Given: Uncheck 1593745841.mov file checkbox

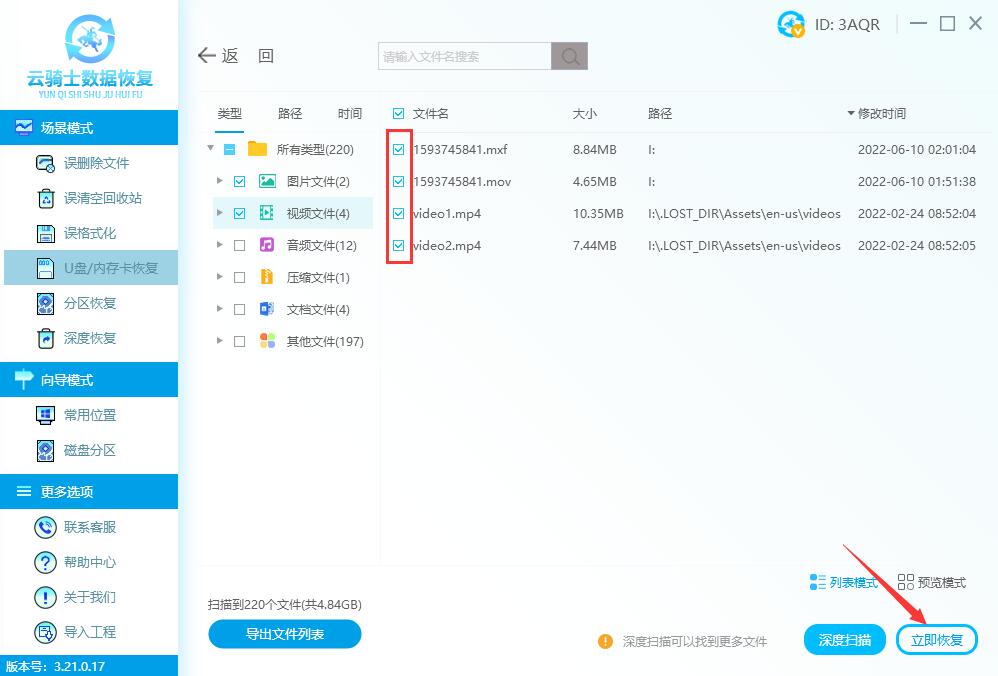Looking at the screenshot, I should click(398, 181).
